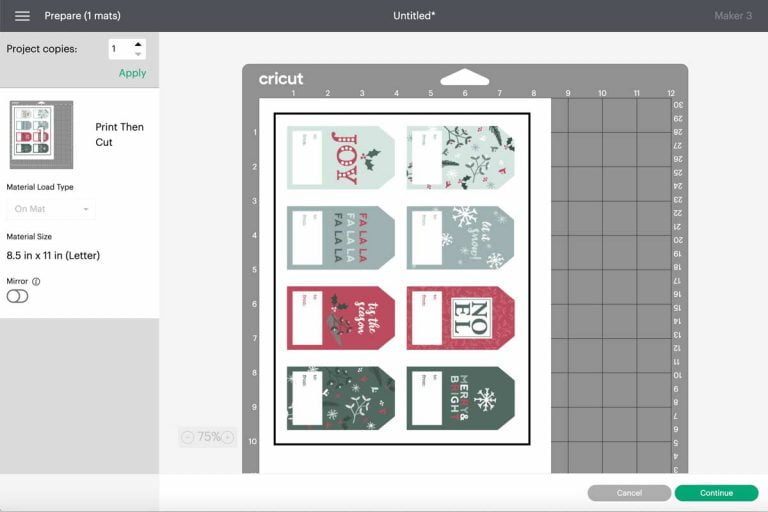The width and height of the screenshot is (768, 512).
Task: Click the green Apply link
Action: coord(132,73)
